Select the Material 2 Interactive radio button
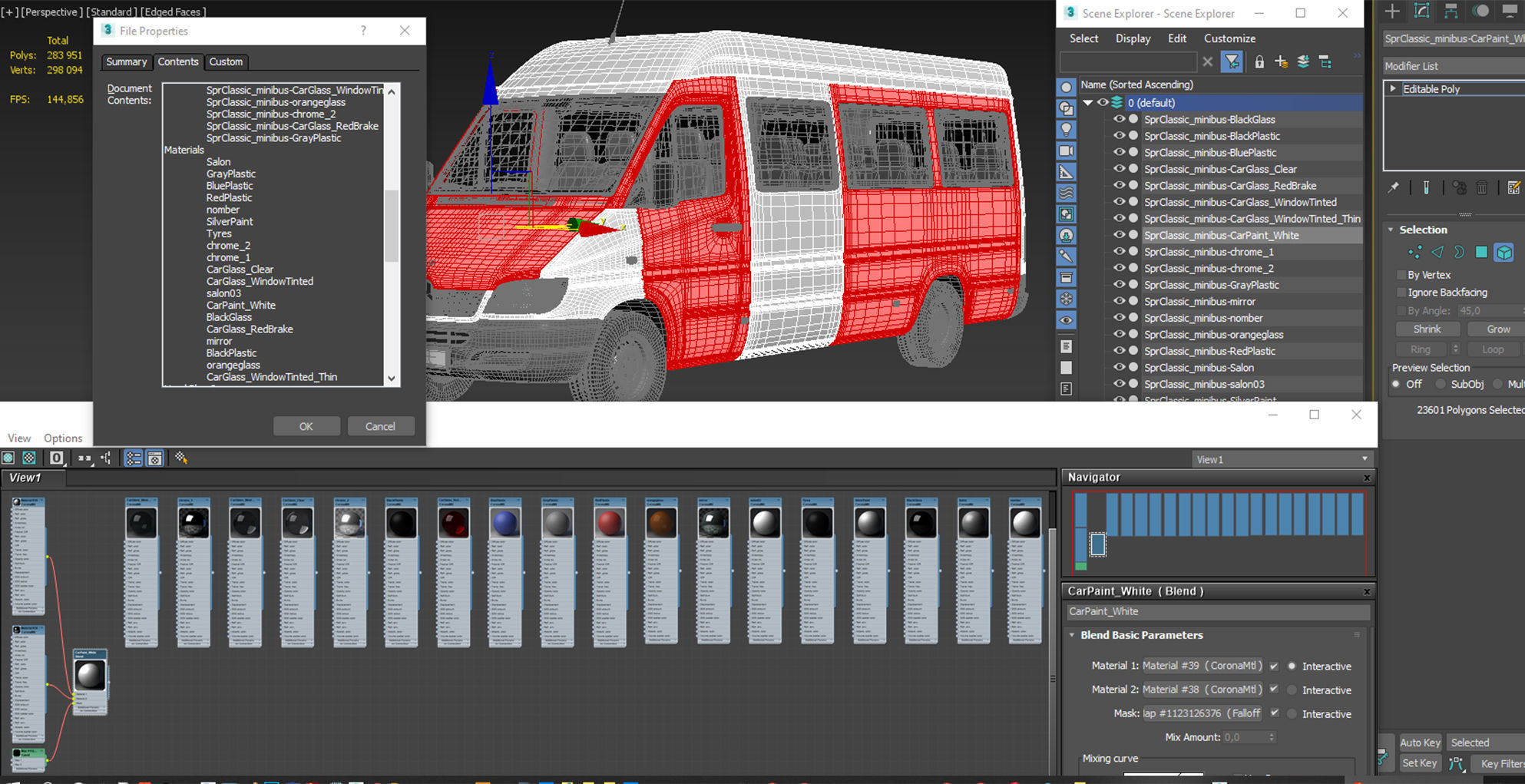This screenshot has width=1525, height=784. click(x=1292, y=690)
